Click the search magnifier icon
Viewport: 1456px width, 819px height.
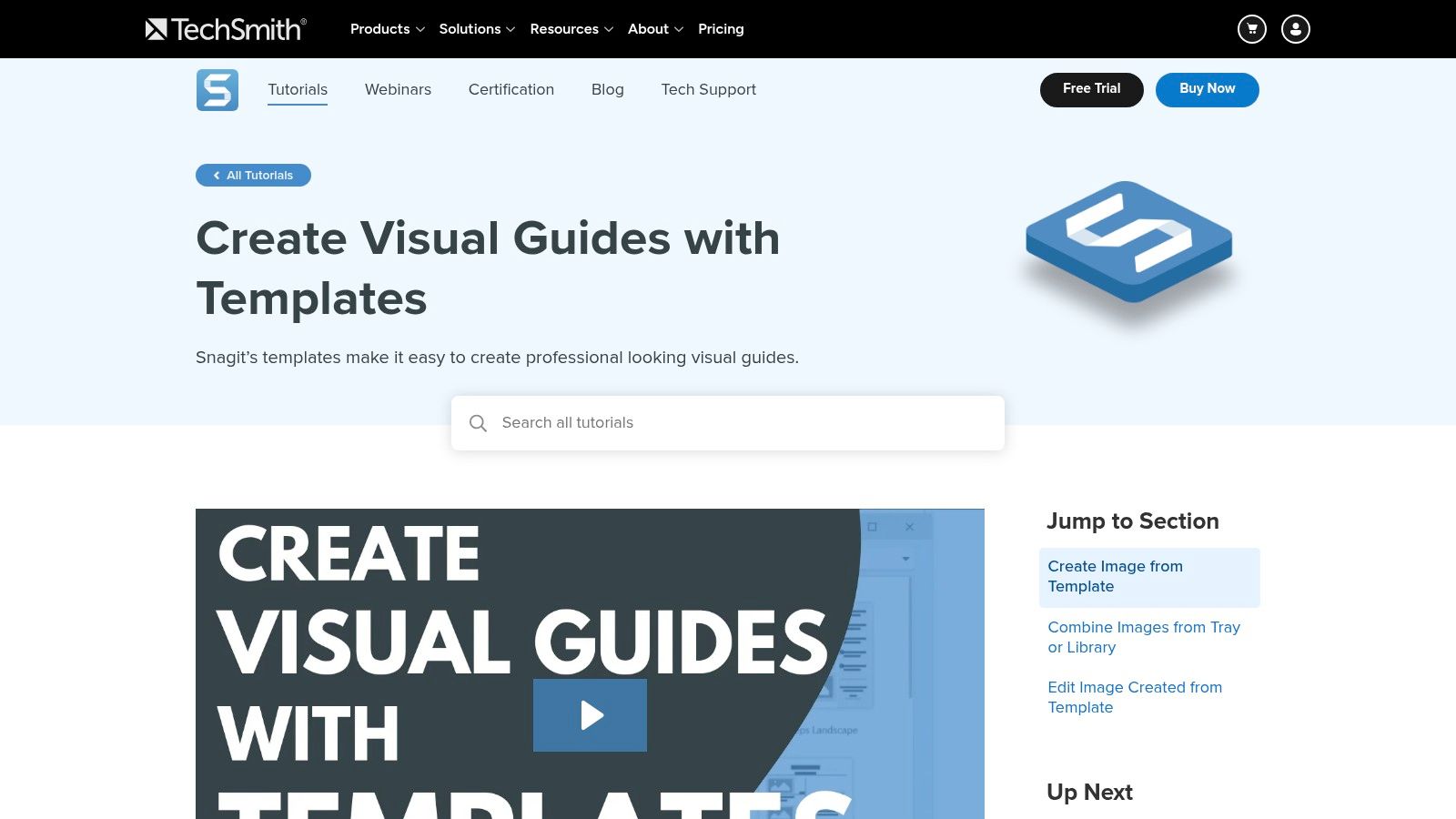pos(478,423)
